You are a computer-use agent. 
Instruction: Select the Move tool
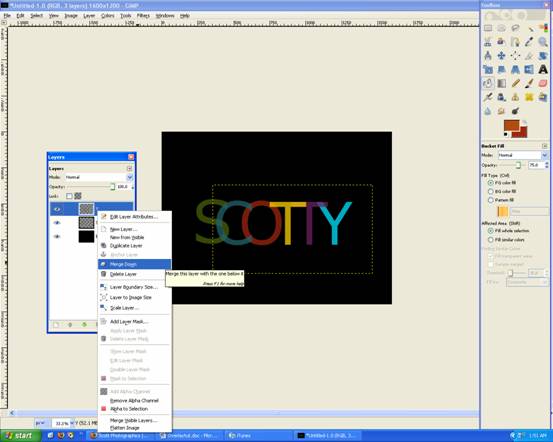tap(502, 56)
